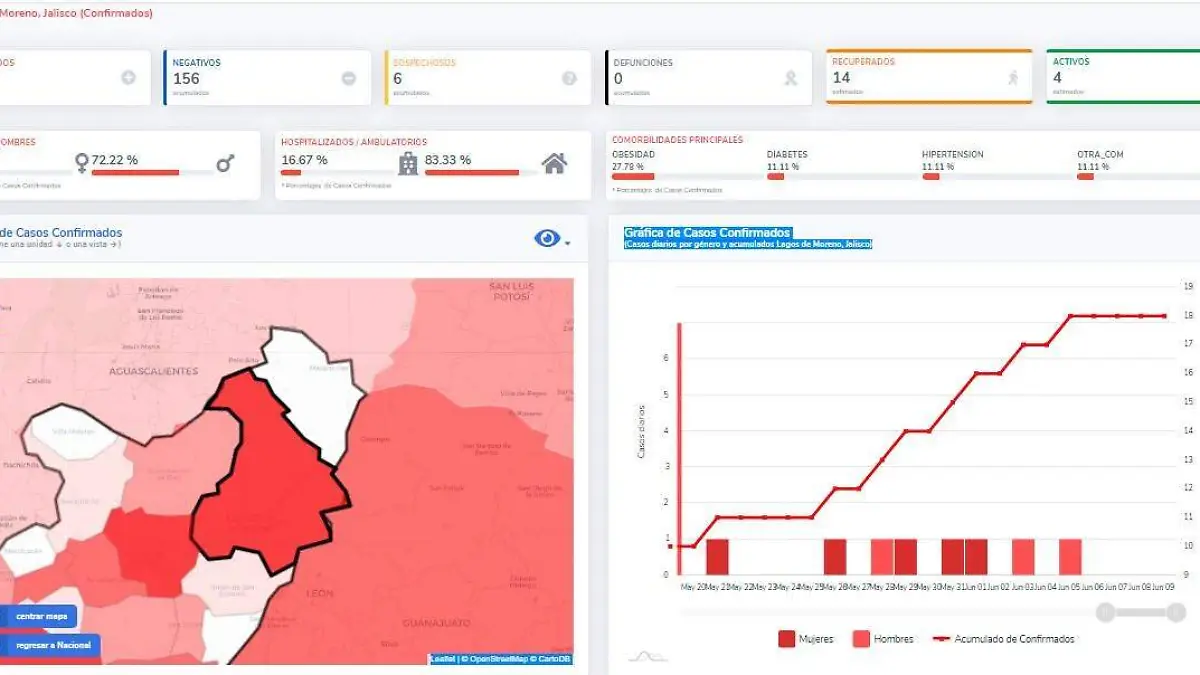Click the AGUASCALIENTES label on the map
The width and height of the screenshot is (1200, 675).
pos(153,371)
